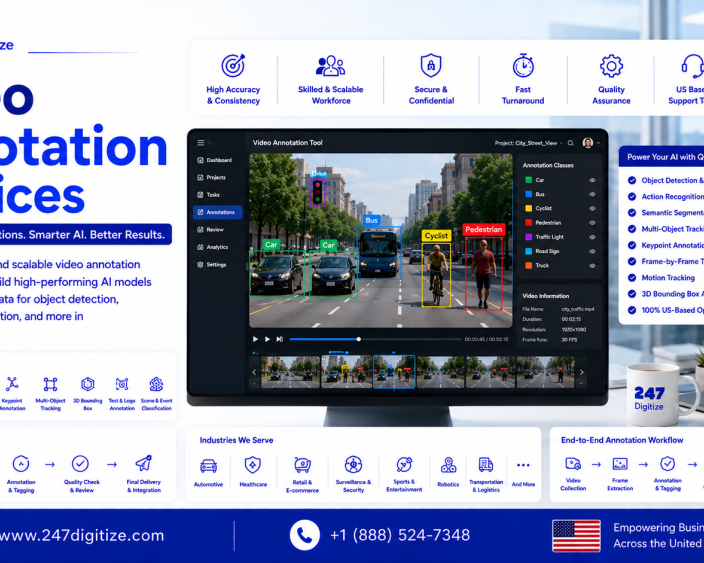Click the Transportation & Logistics icon

(x=486, y=465)
